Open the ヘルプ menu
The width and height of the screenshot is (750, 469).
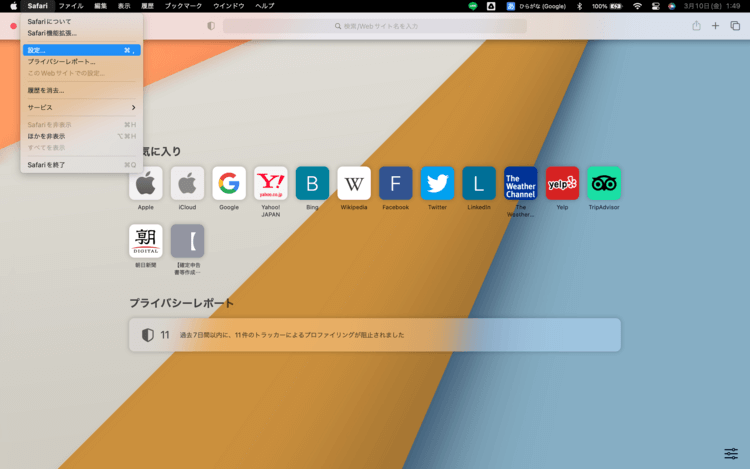click(265, 6)
